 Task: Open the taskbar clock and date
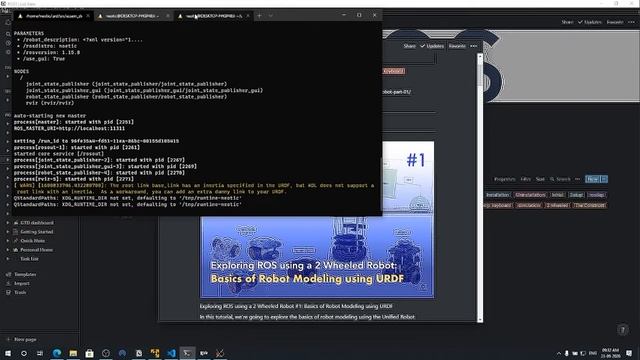[611, 353]
